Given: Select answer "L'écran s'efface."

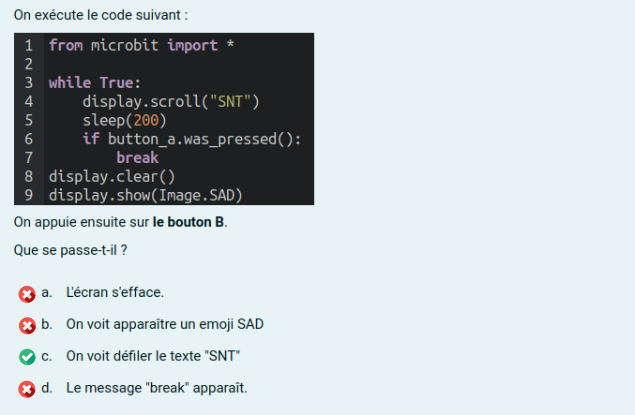Looking at the screenshot, I should click(x=115, y=292).
